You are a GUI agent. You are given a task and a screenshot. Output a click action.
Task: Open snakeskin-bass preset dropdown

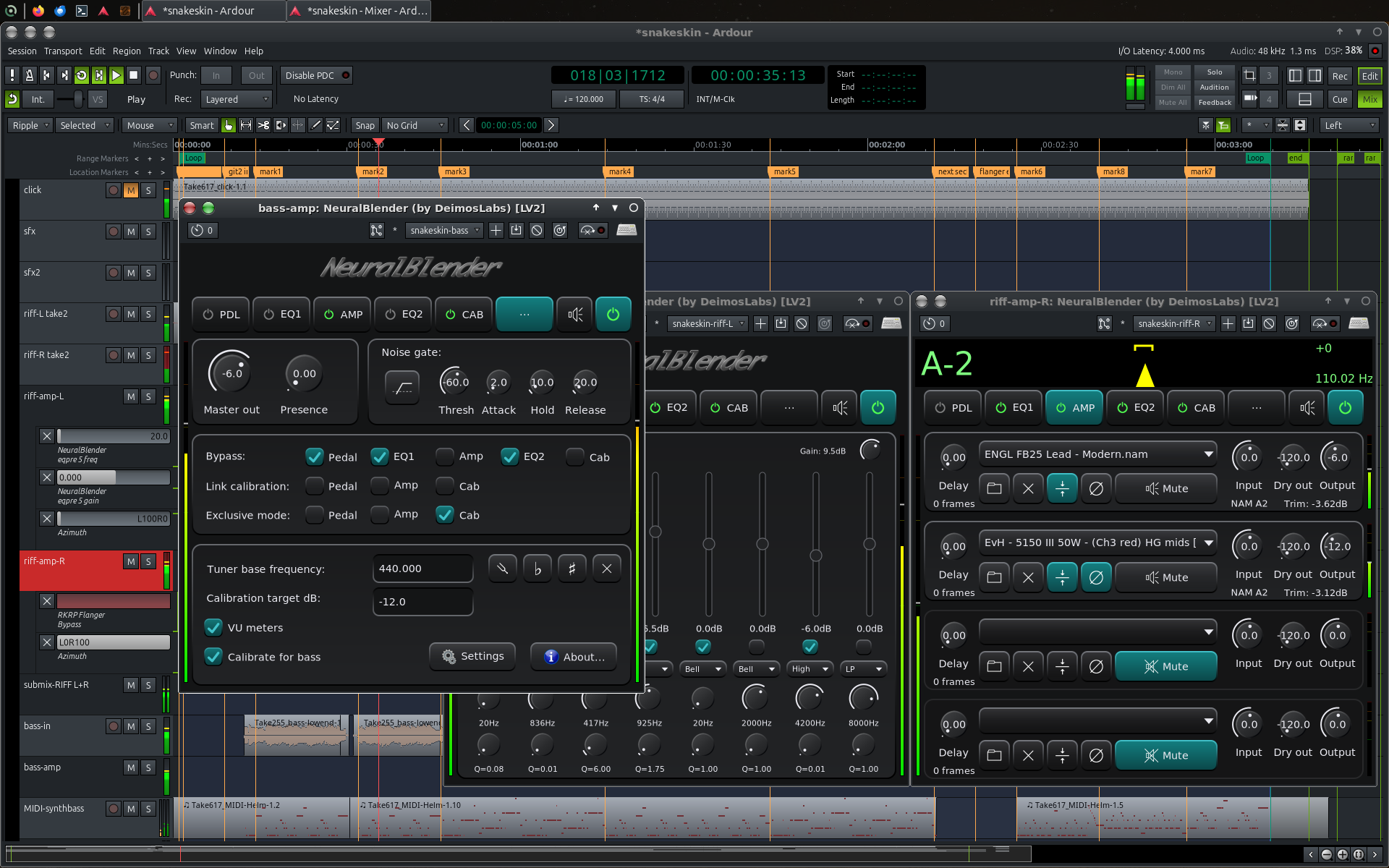tap(443, 230)
